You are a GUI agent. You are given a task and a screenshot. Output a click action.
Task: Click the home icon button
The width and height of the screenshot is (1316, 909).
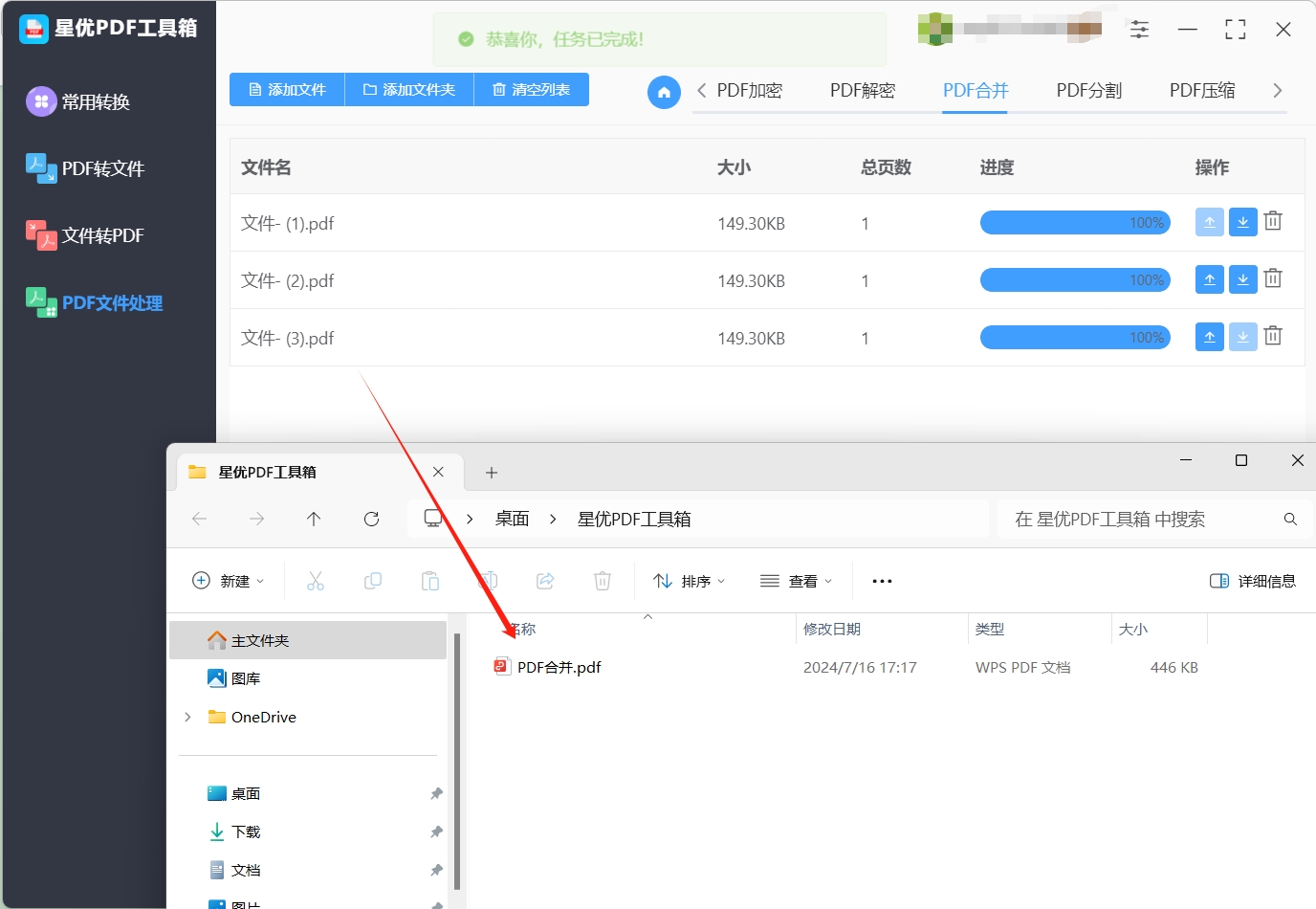664,92
